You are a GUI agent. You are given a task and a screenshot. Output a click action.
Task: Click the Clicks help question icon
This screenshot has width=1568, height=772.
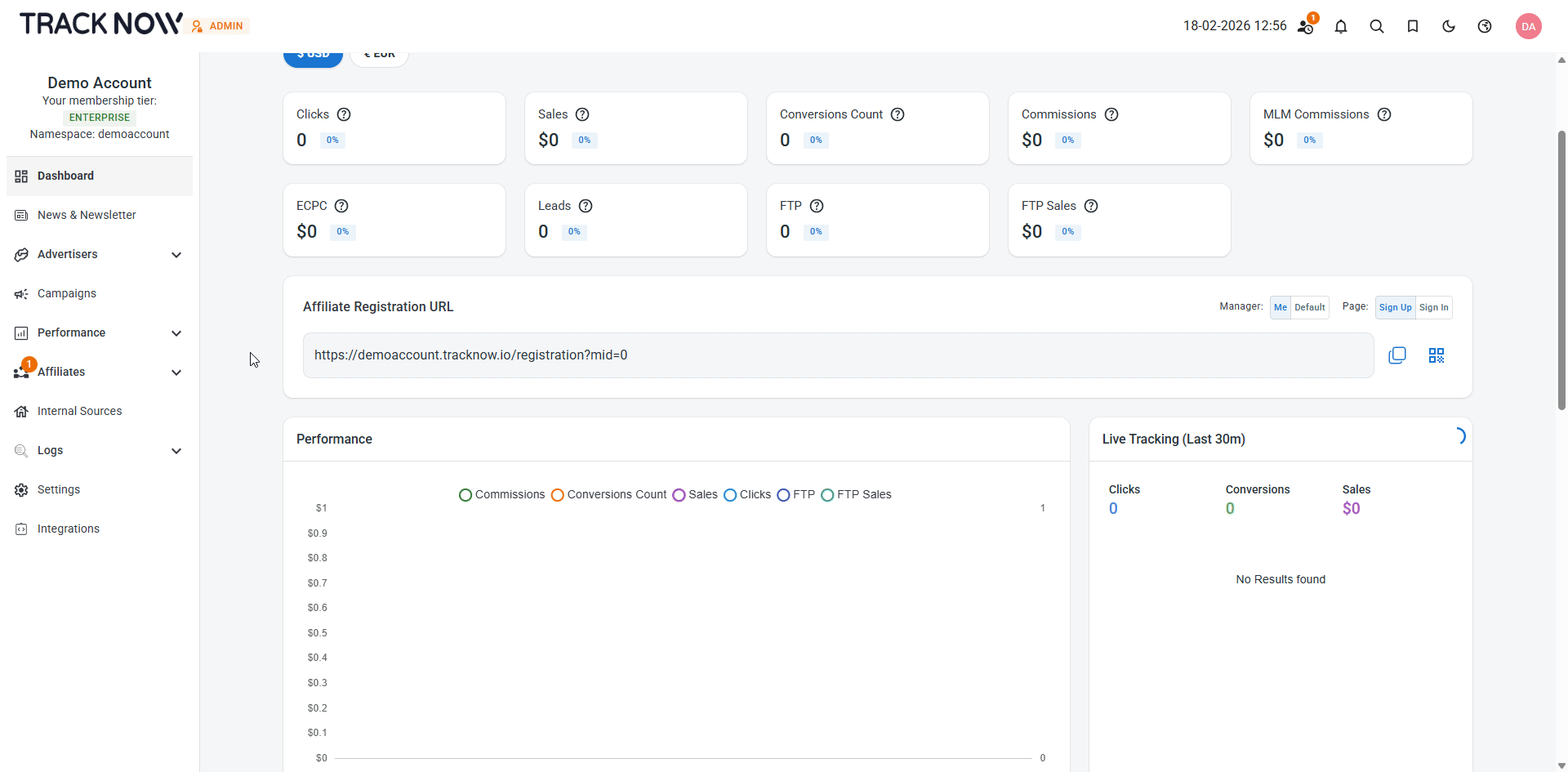pos(344,114)
